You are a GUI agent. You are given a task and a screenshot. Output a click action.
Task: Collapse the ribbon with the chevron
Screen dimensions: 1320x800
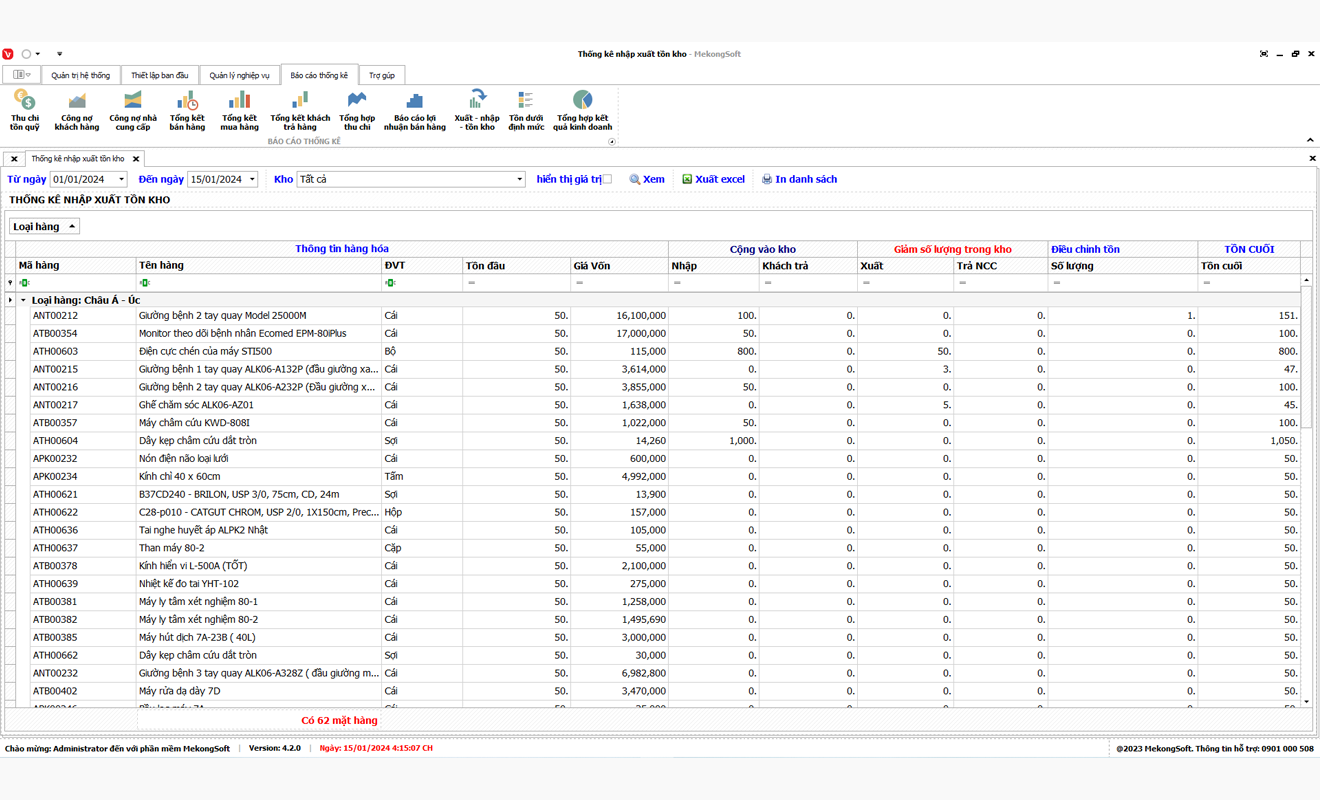coord(1310,140)
